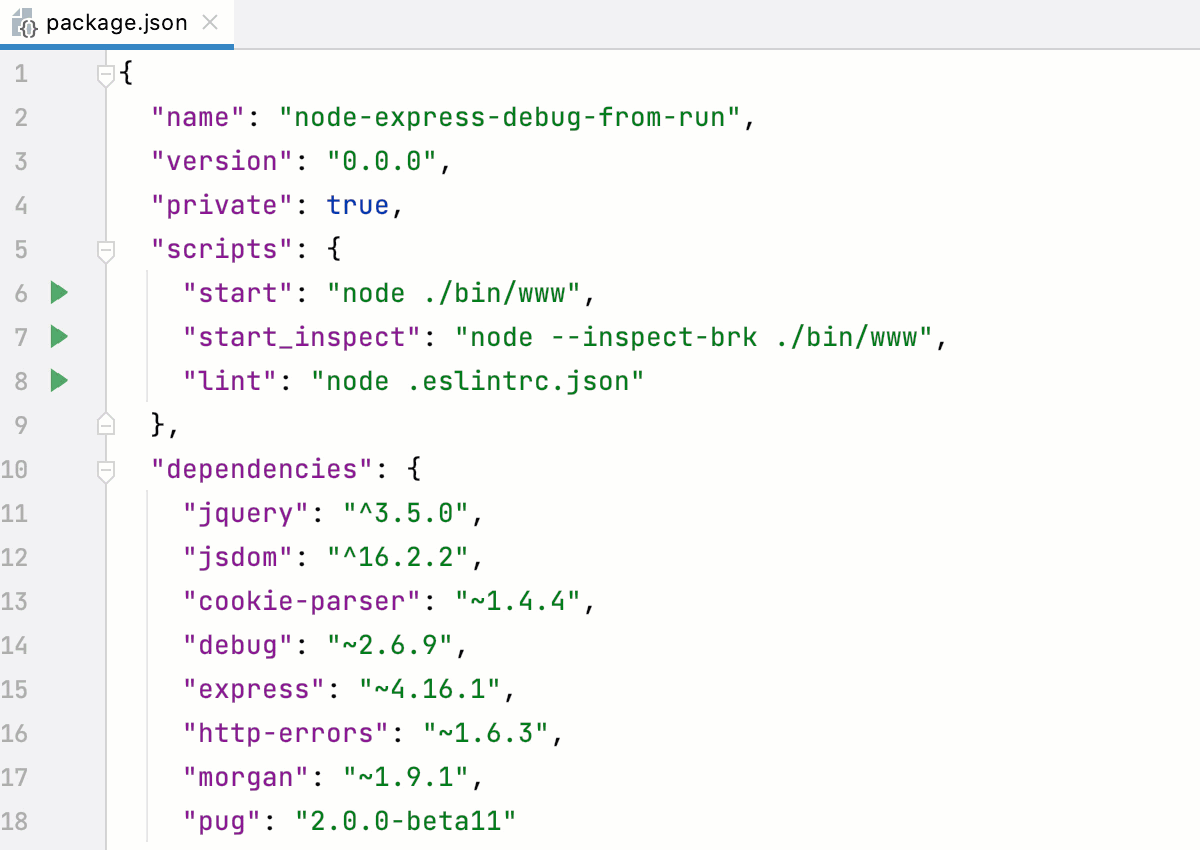Collapse the "scripts" section
1200x850 pixels.
tap(106, 249)
